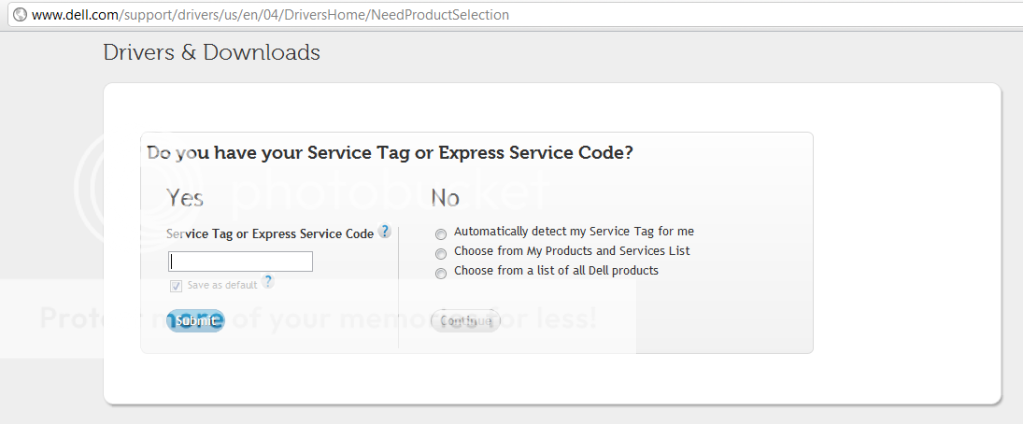The height and width of the screenshot is (424, 1023).
Task: Click the 'Choose from My Products and Services List' text
Action: pyautogui.click(x=572, y=251)
